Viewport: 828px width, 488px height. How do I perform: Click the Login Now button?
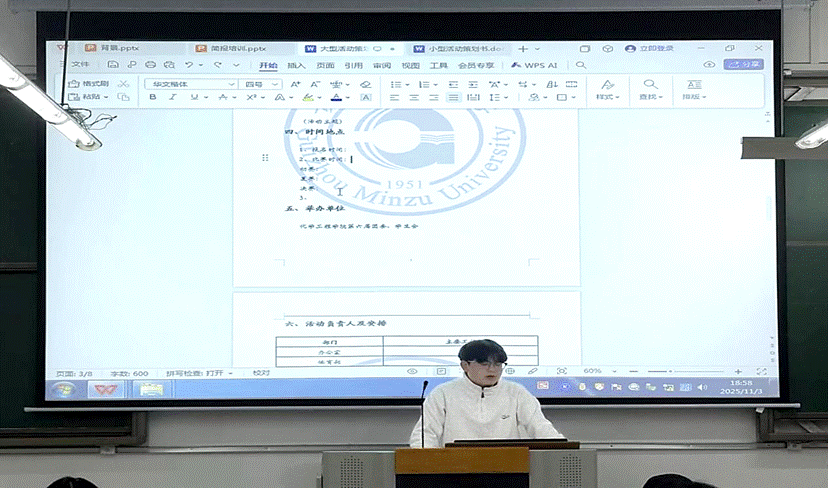tap(650, 48)
